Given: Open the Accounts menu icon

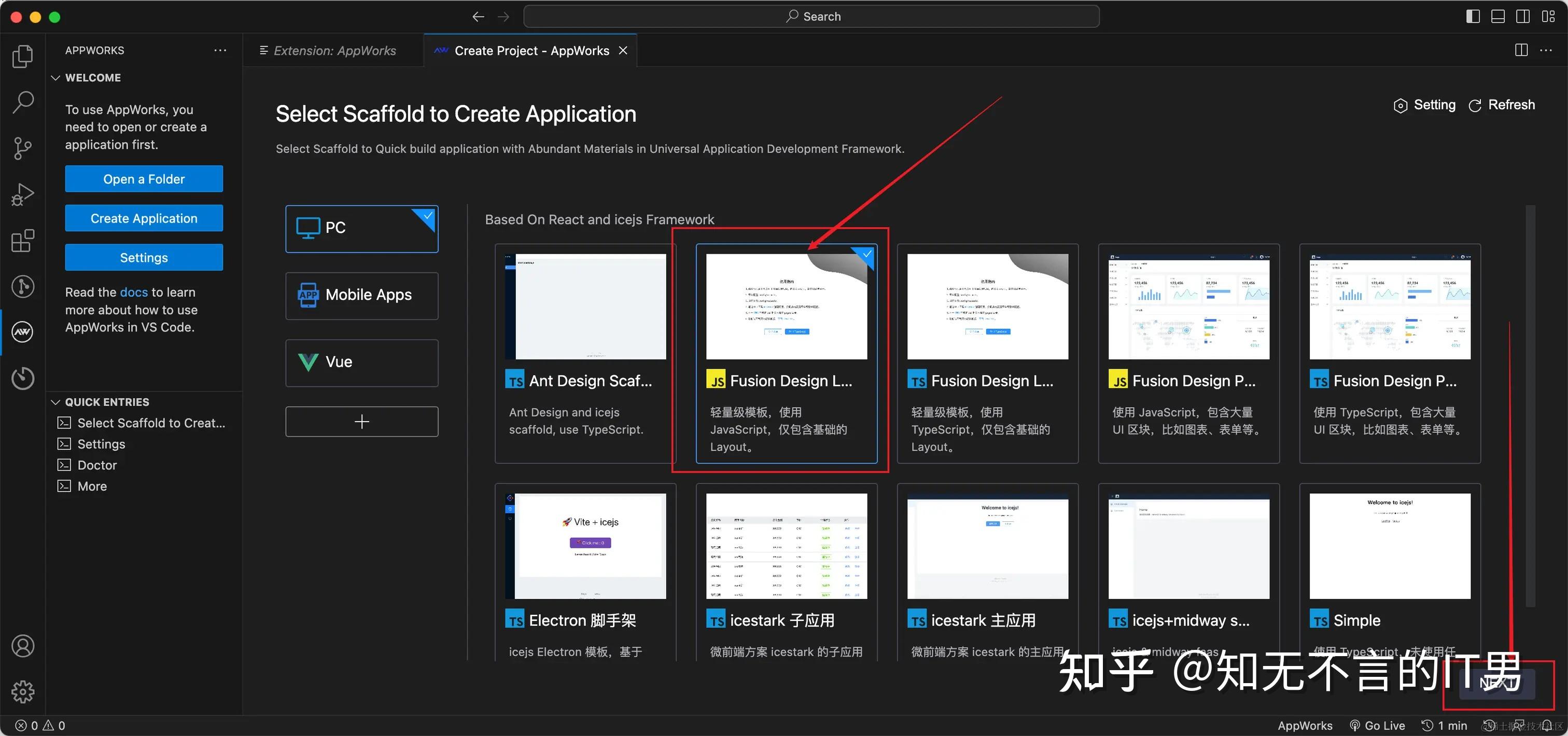Looking at the screenshot, I should [x=22, y=646].
